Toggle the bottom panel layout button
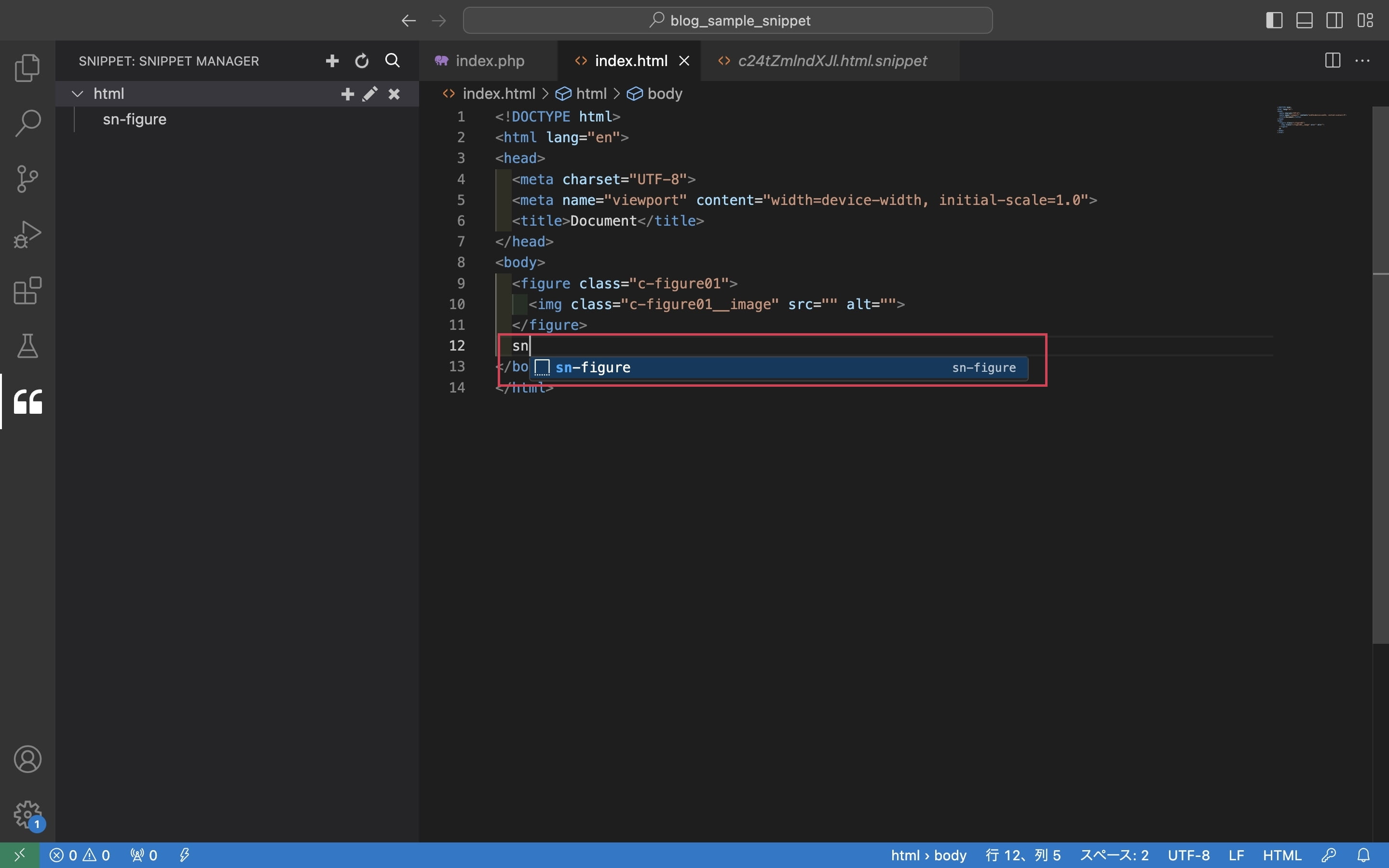The height and width of the screenshot is (868, 1389). [x=1304, y=21]
